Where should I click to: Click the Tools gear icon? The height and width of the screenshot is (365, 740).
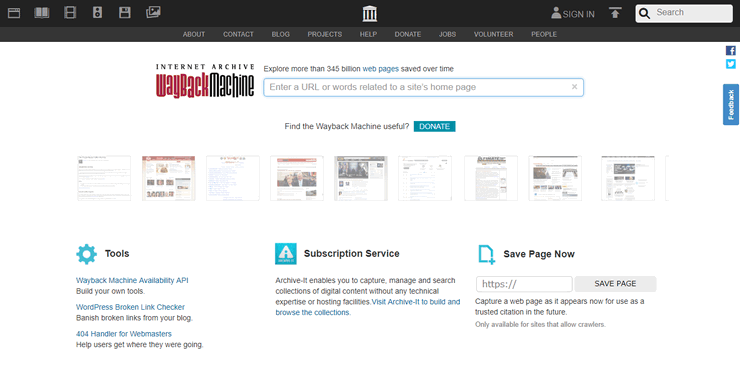[x=86, y=254]
